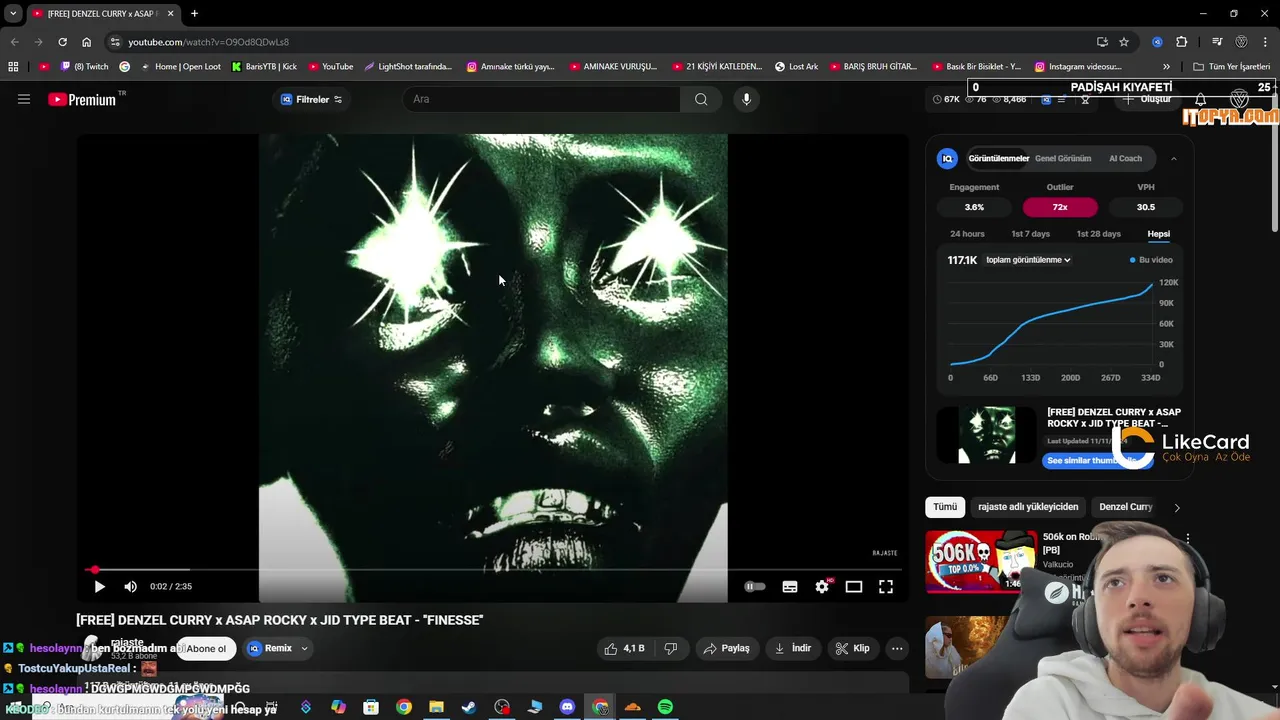
Task: Toggle subtitles/closed captions button
Action: 790,587
